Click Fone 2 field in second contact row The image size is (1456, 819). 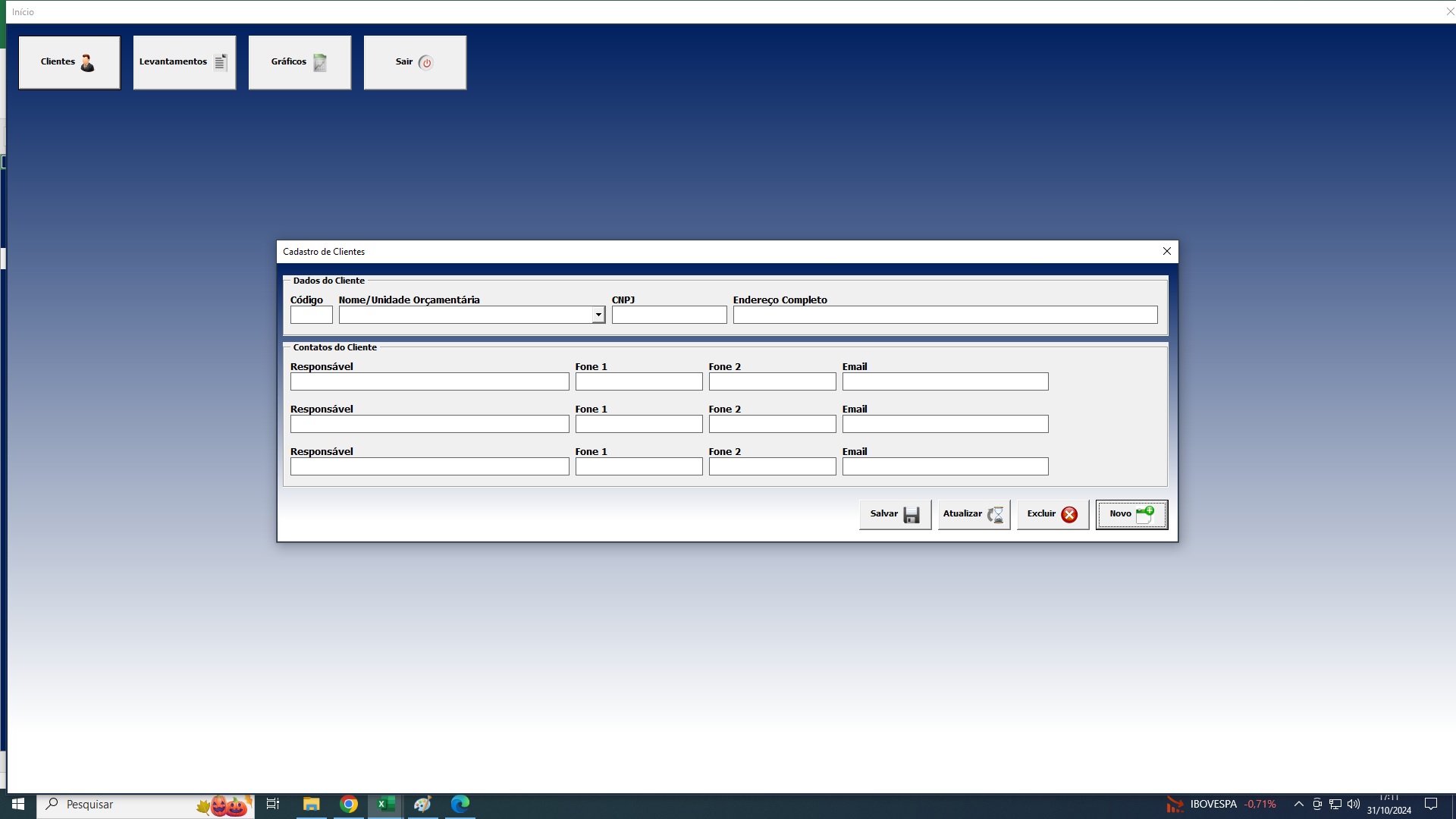pyautogui.click(x=772, y=424)
